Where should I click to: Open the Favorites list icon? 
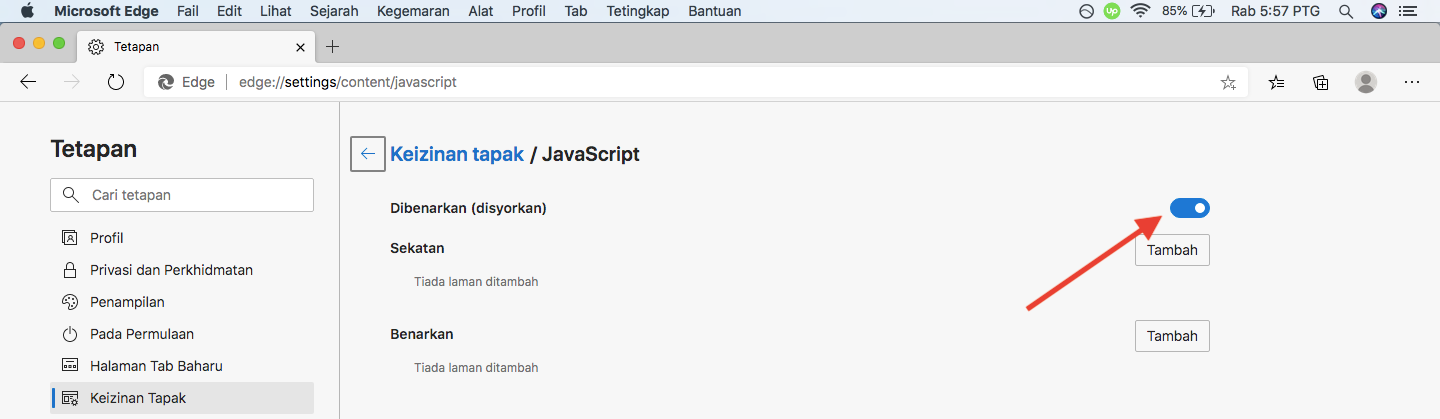coord(1277,83)
